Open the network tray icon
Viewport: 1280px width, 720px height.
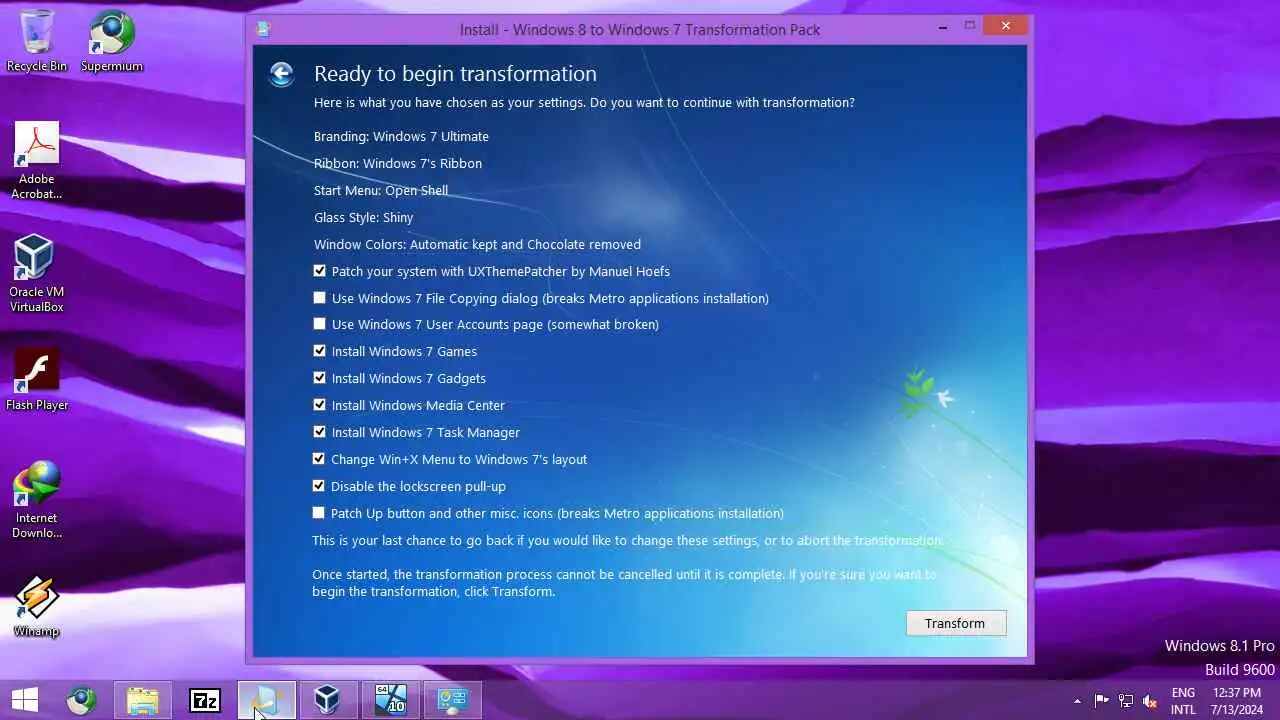1126,701
